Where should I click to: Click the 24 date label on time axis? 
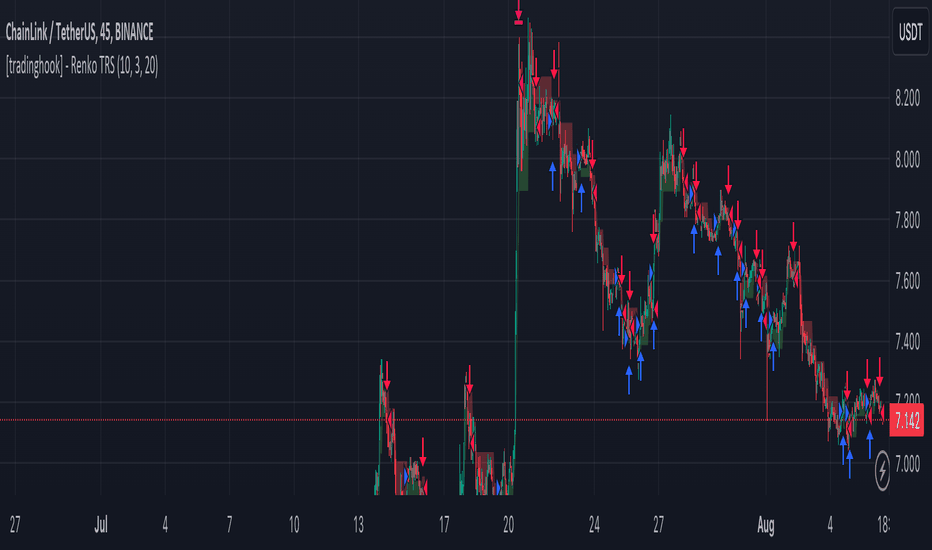point(594,525)
